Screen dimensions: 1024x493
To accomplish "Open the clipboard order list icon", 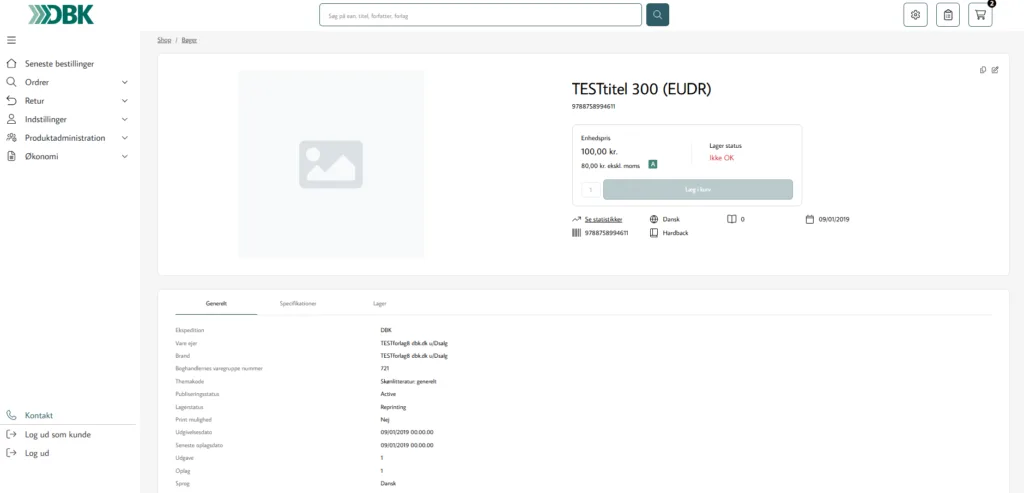I will coord(948,15).
